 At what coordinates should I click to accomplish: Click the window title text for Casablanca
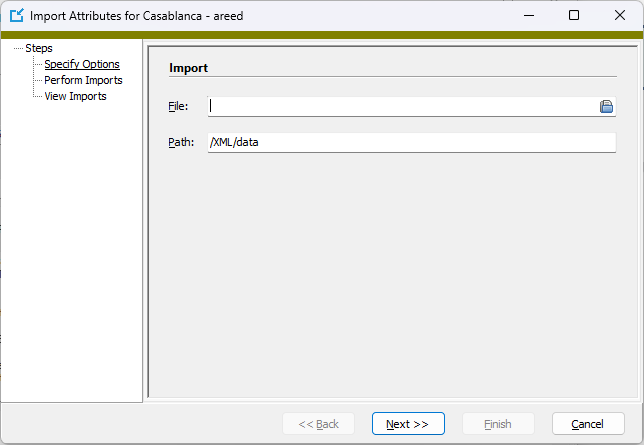tap(137, 16)
